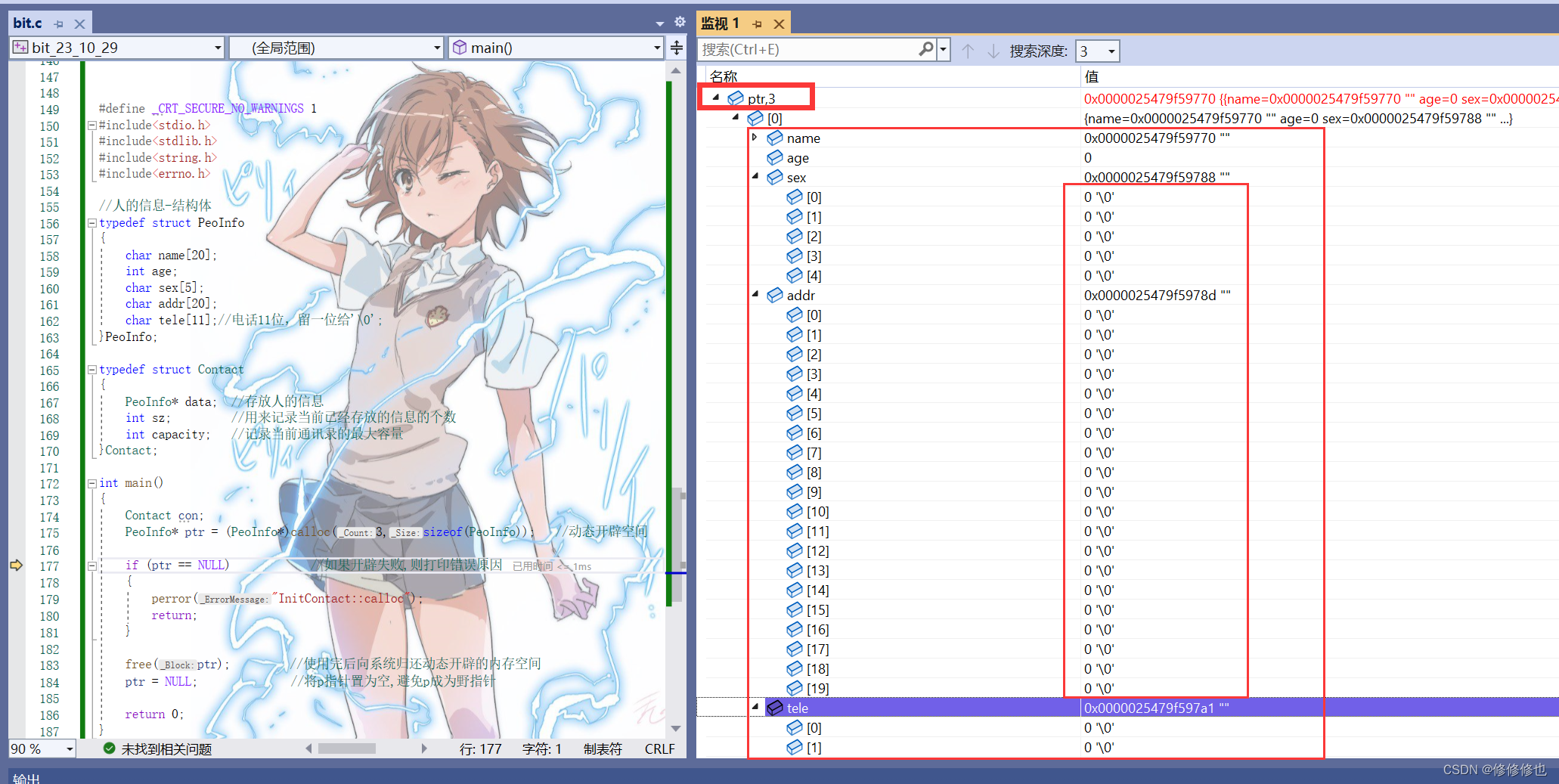Pin the bit.c editor tab
1559x784 pixels.
tap(59, 24)
